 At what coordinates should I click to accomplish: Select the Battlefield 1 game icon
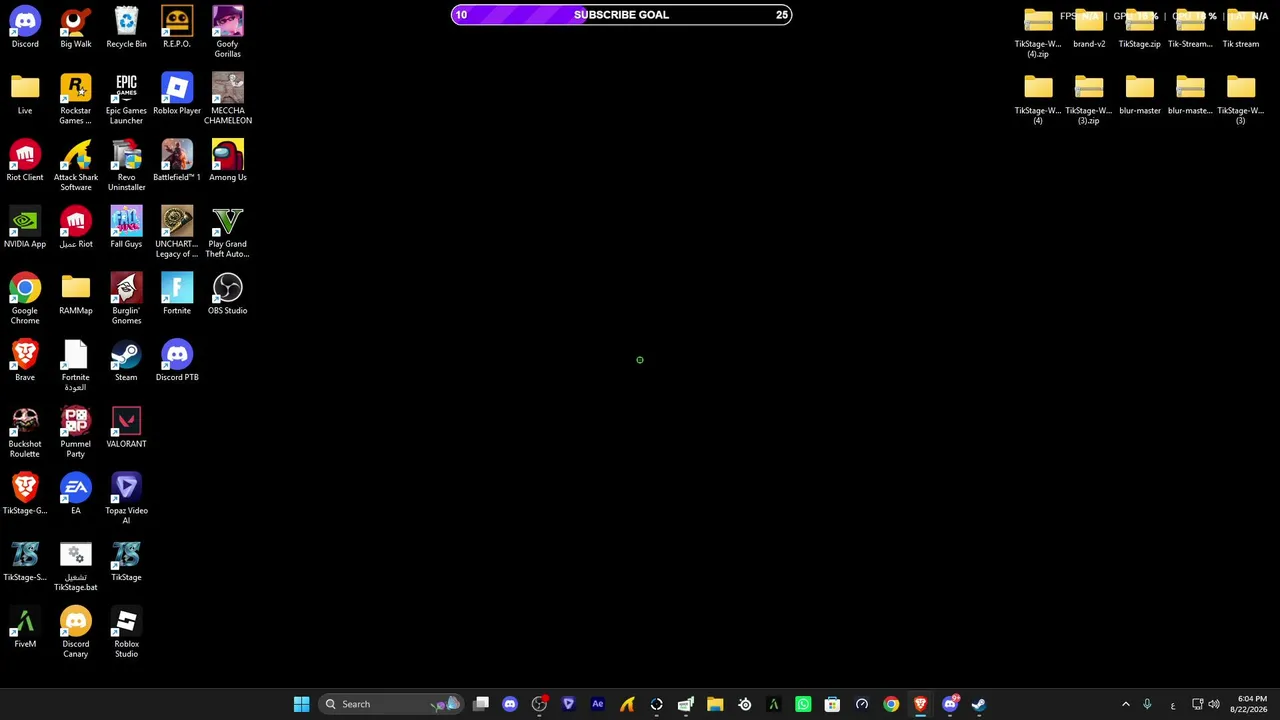coord(177,160)
